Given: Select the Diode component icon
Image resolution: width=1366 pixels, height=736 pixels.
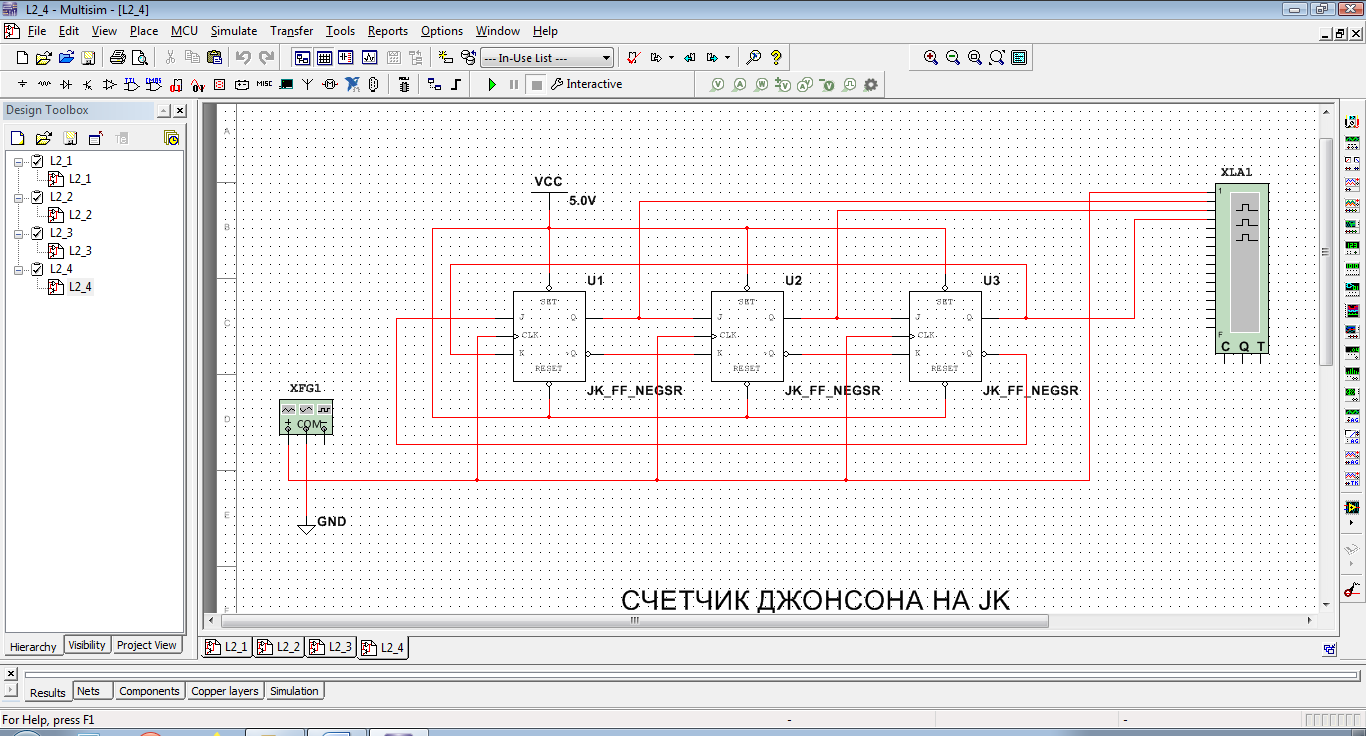Looking at the screenshot, I should (x=66, y=85).
